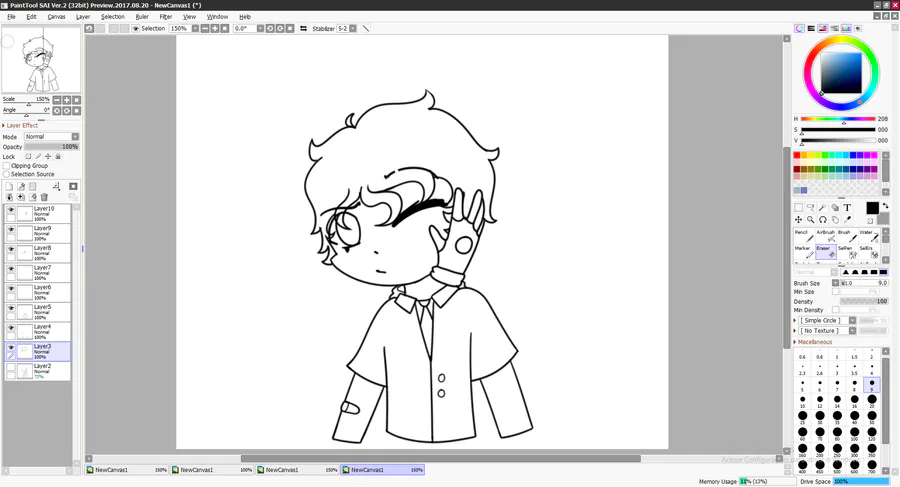This screenshot has height=487, width=900.
Task: Choose the magic wand tool
Action: point(823,207)
